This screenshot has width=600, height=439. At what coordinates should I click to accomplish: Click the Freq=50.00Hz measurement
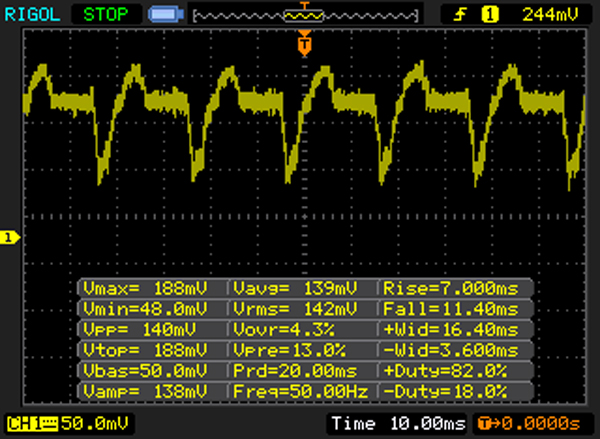[x=303, y=392]
